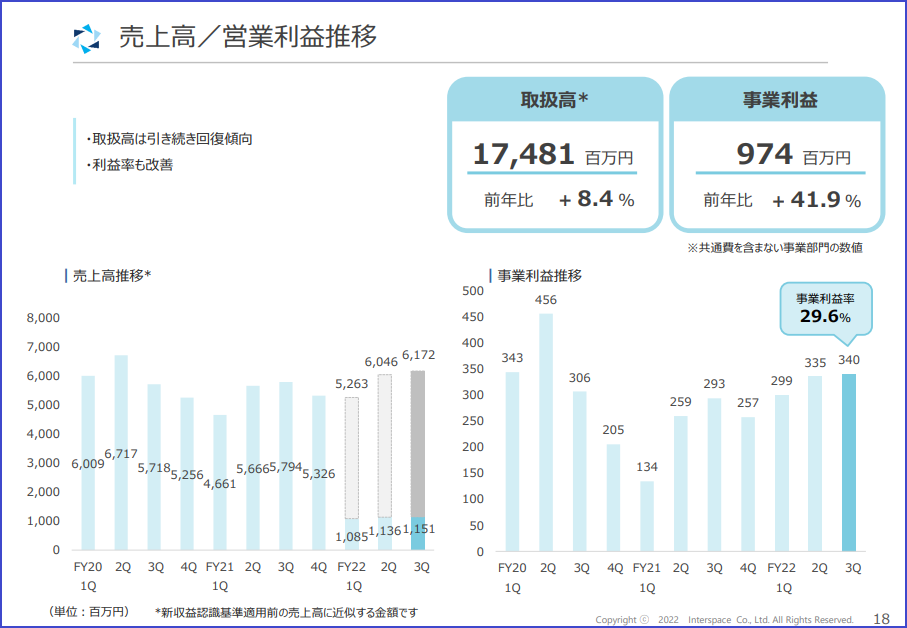Select the slide title 売上高／営業利益推移
Image resolution: width=907 pixels, height=628 pixels.
coord(248,36)
